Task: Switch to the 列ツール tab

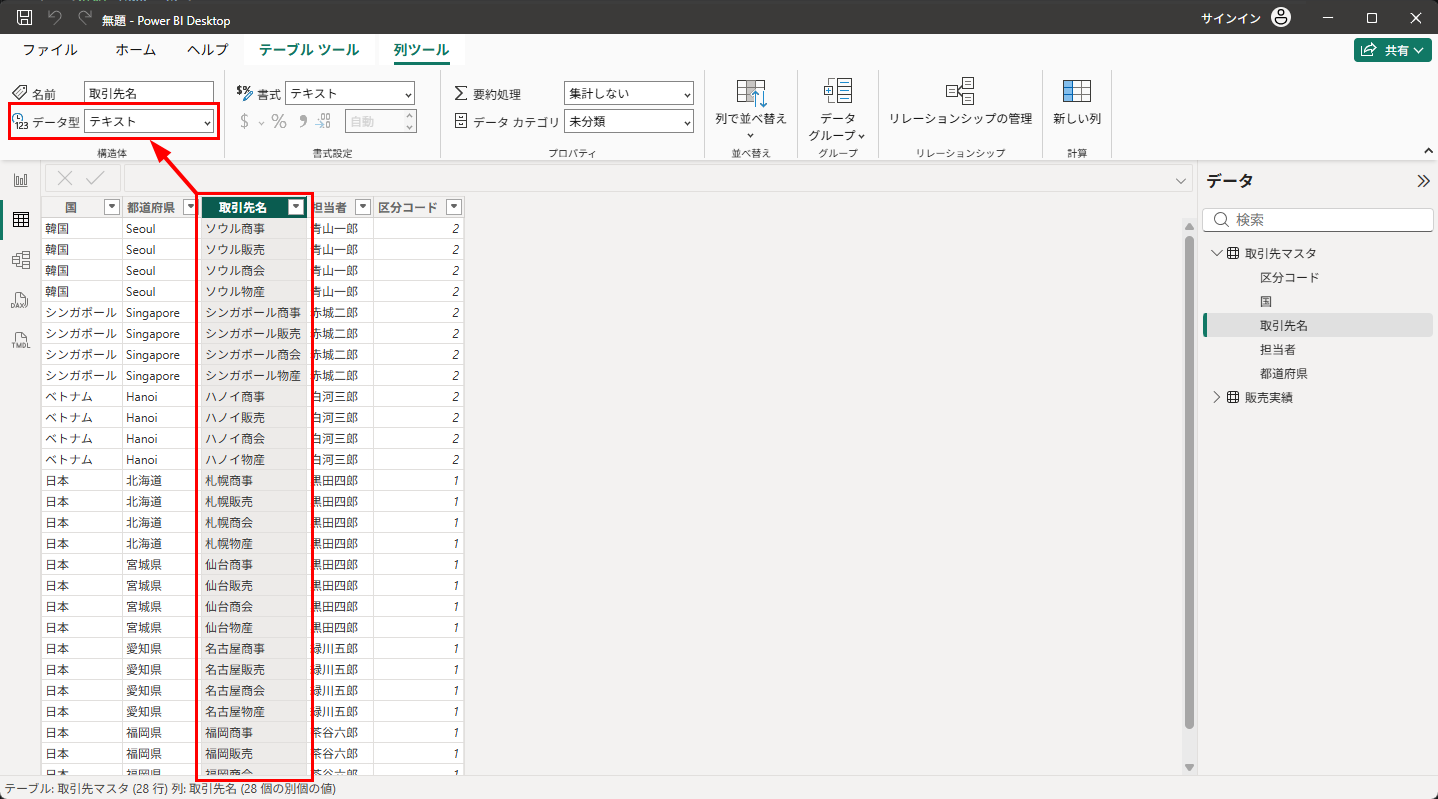Action: [x=421, y=50]
